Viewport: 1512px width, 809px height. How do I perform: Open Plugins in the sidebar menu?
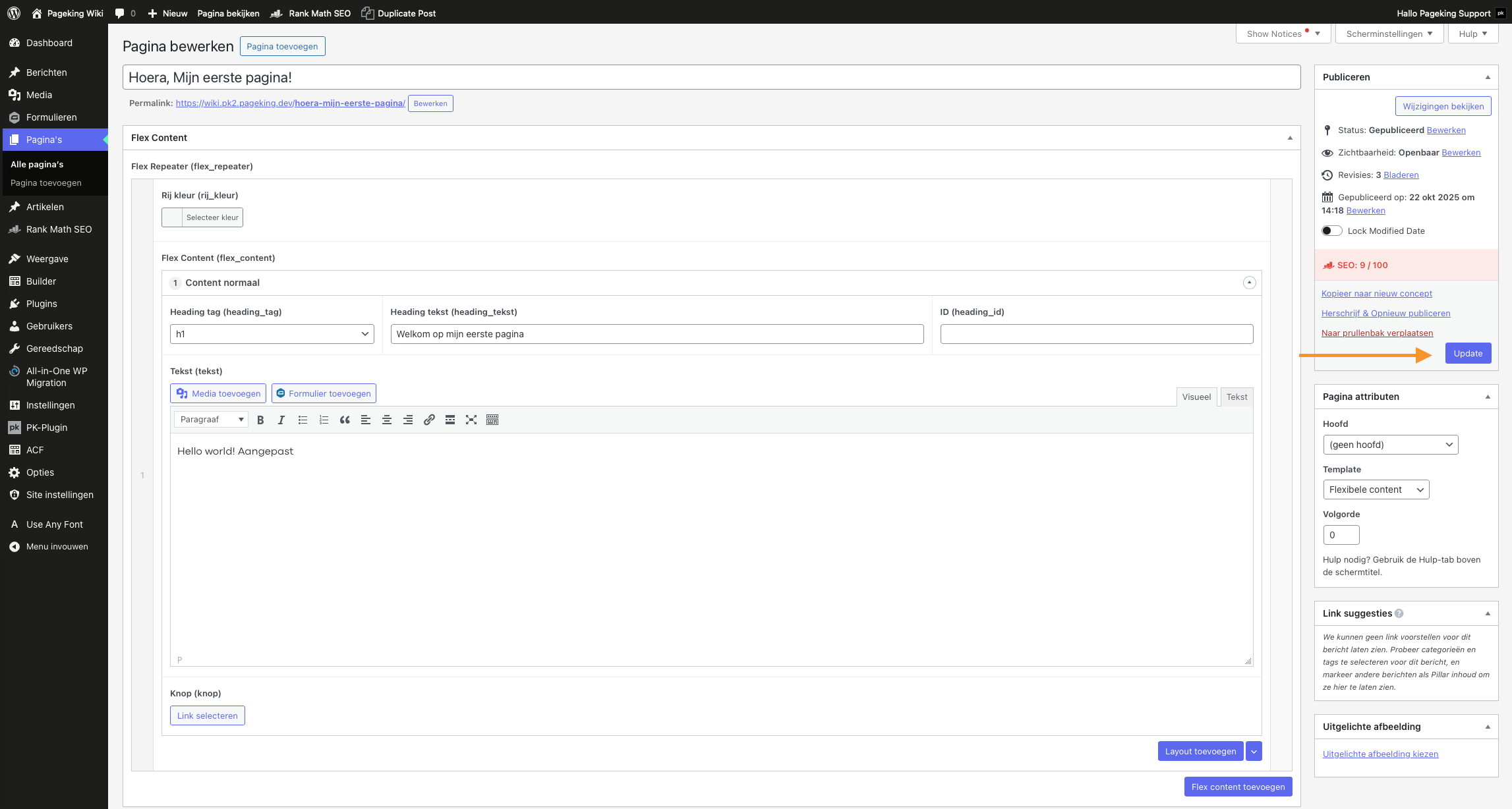(42, 304)
